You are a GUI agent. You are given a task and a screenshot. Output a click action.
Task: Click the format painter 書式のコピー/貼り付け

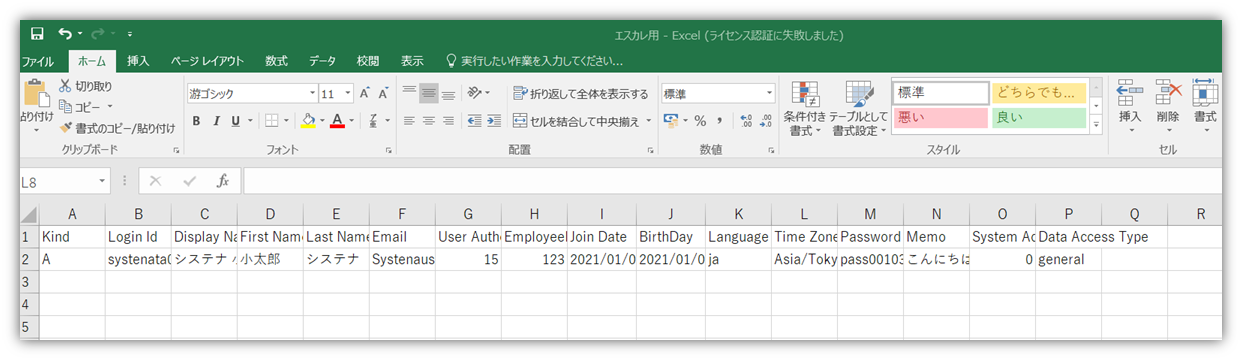[x=117, y=127]
